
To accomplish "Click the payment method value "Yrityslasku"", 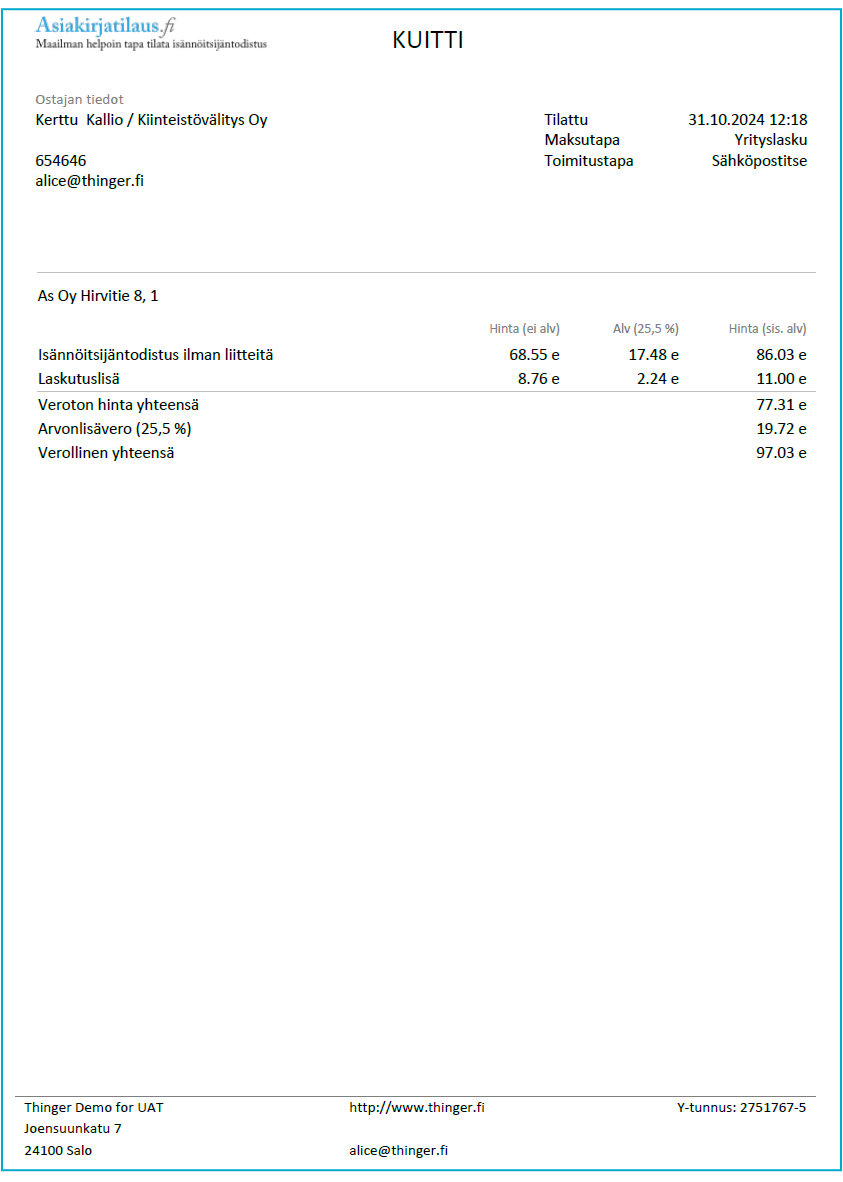I will click(771, 140).
